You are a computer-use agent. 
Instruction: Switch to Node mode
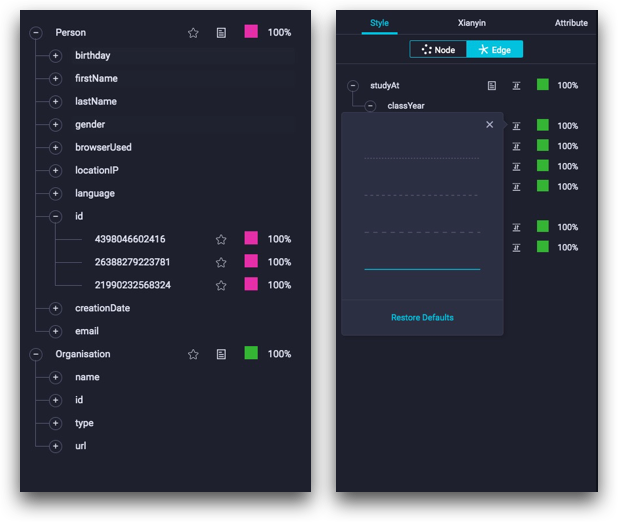point(438,50)
